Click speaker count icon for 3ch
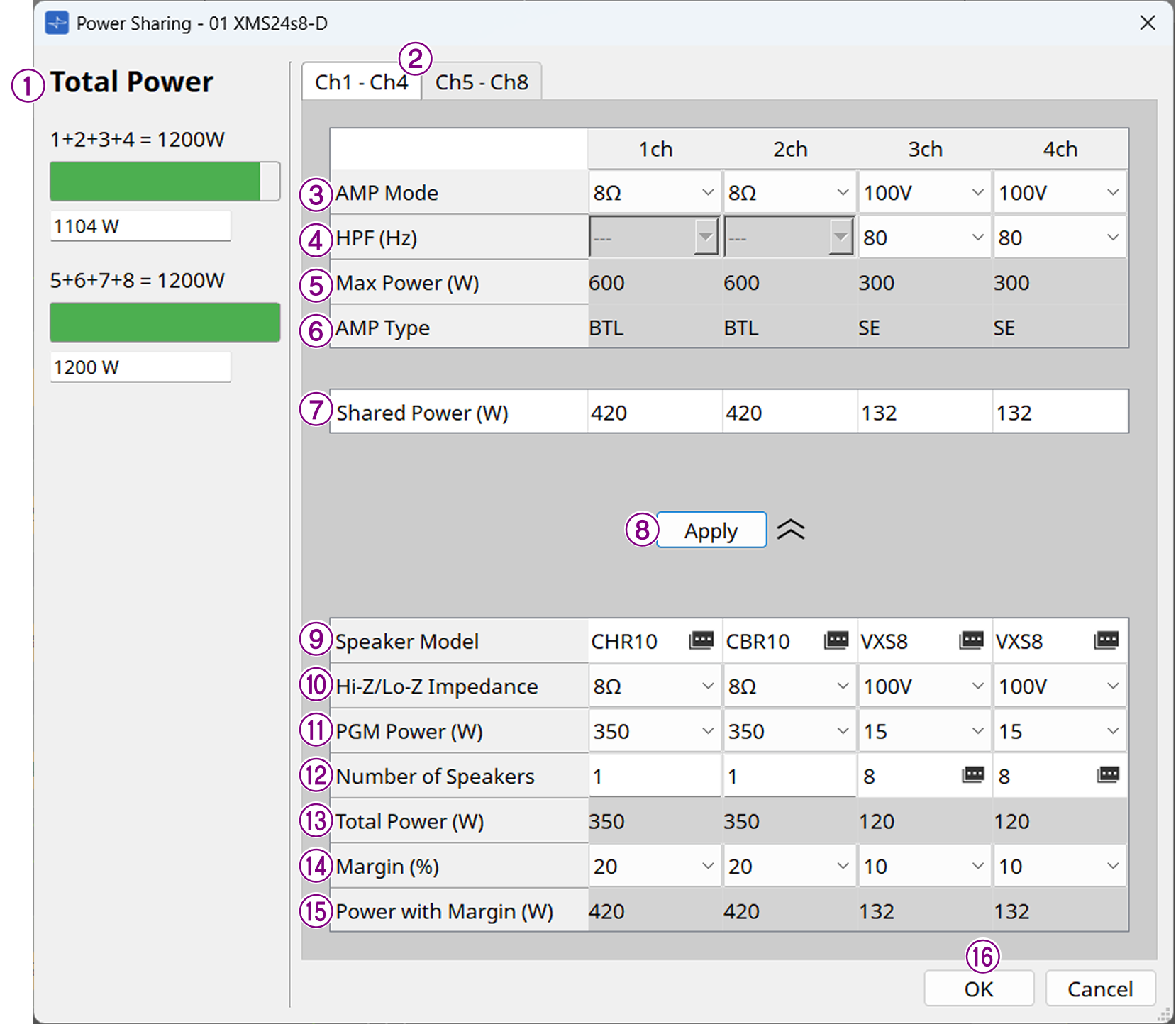Image resolution: width=1176 pixels, height=1024 pixels. pos(973,774)
